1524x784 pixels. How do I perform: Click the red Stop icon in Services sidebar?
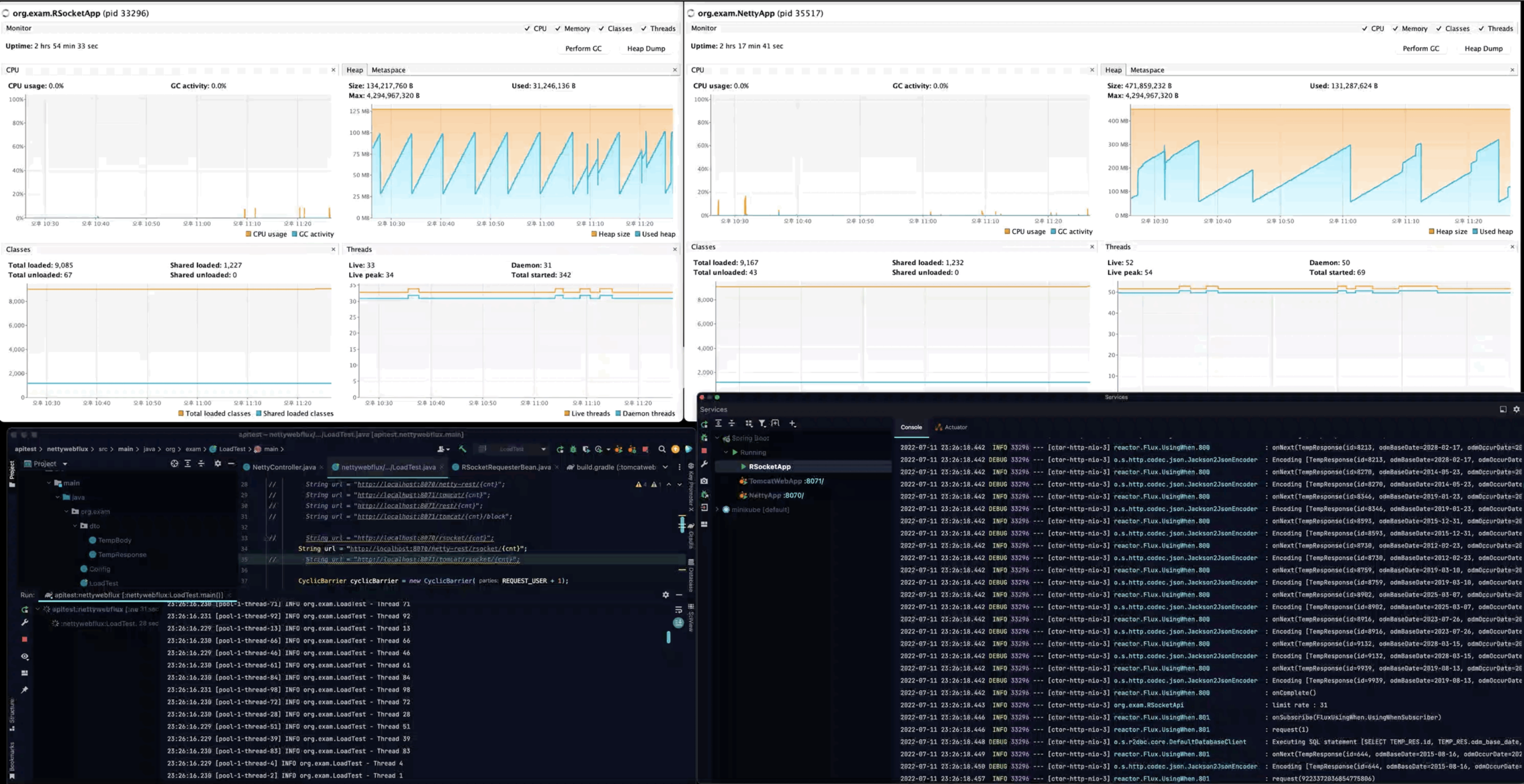tap(704, 451)
